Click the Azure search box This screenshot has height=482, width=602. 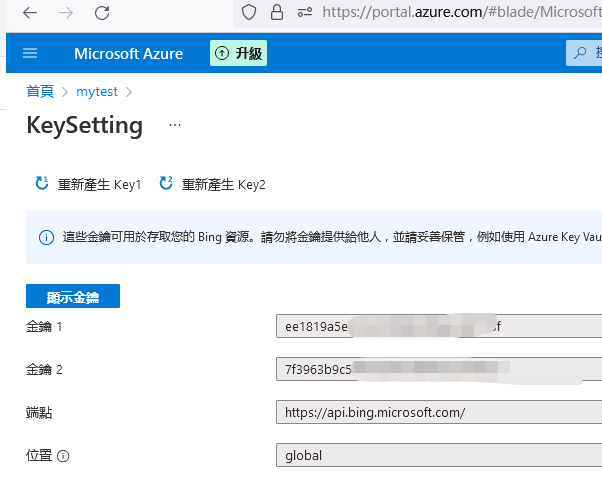[584, 53]
